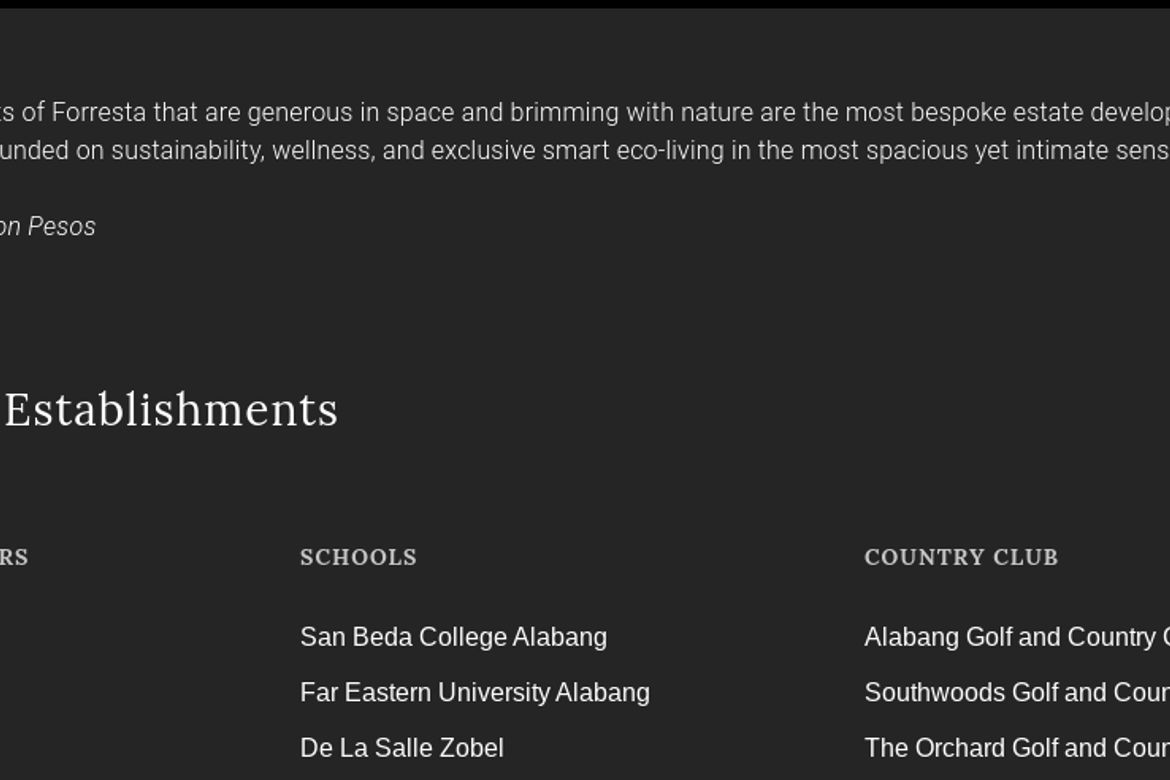
Task: Click the italic Pesos price note
Action: (48, 226)
